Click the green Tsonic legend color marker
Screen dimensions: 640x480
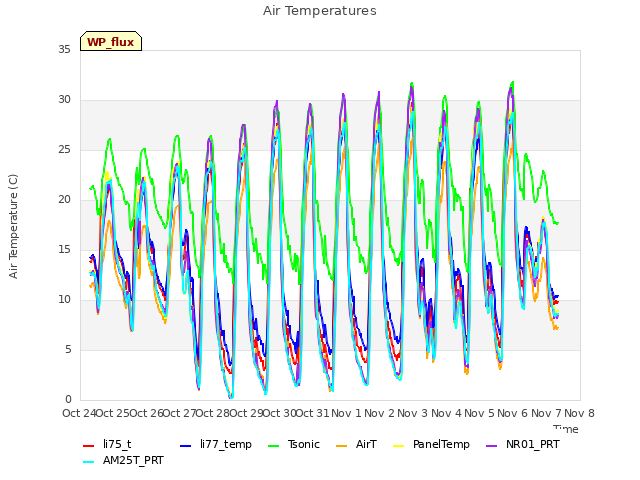pyautogui.click(x=274, y=445)
